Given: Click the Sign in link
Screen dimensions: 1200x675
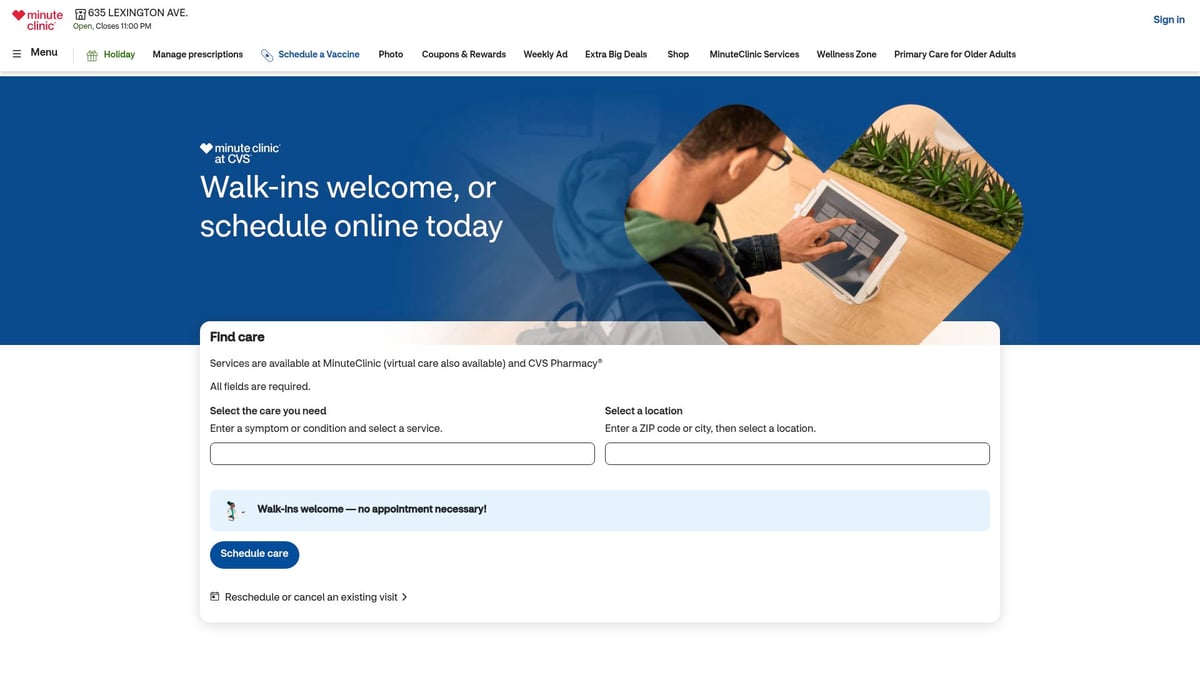Looking at the screenshot, I should coord(1167,19).
